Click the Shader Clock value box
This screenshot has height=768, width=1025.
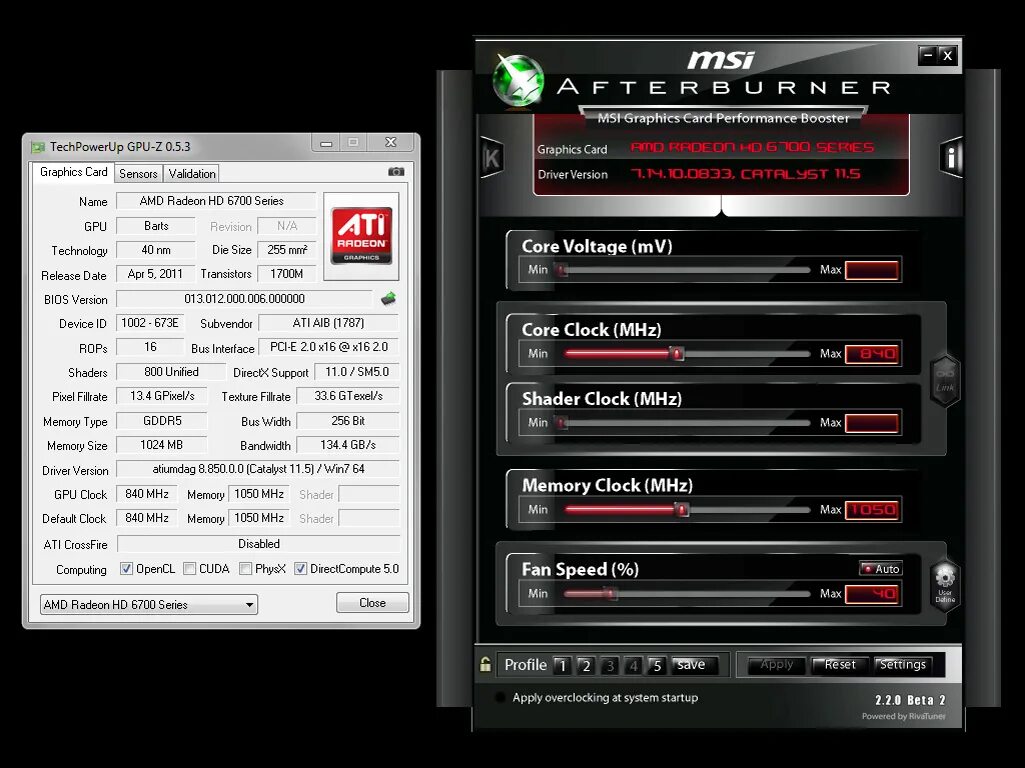(873, 423)
